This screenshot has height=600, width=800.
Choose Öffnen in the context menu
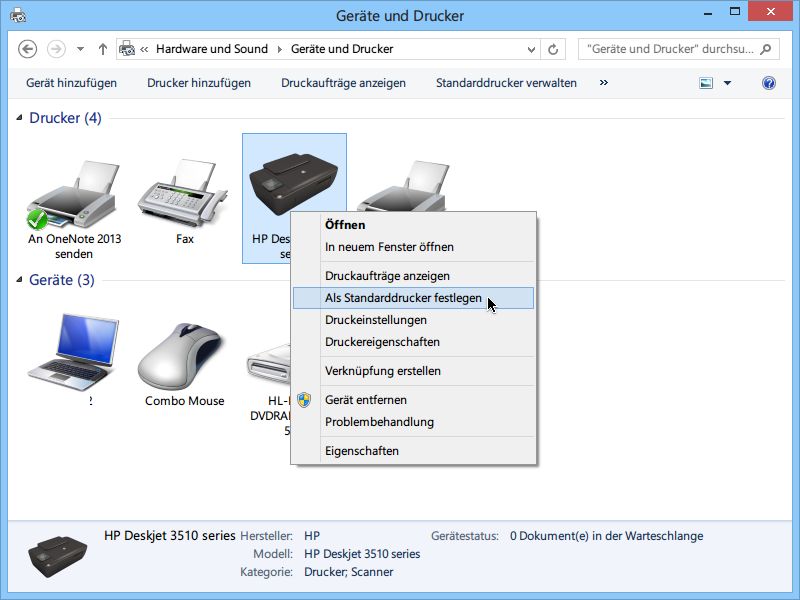[x=413, y=225]
